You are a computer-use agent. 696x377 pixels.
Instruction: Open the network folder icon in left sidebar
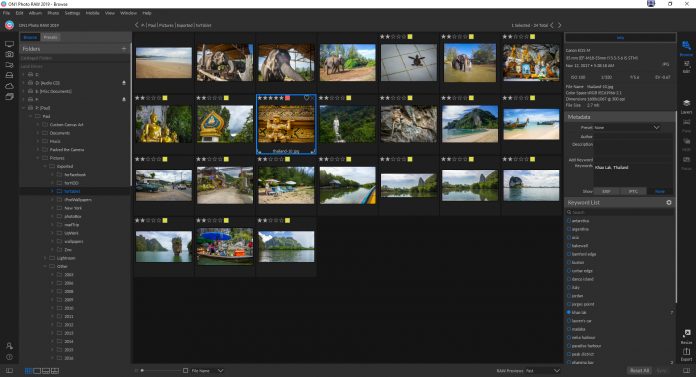pyautogui.click(x=9, y=65)
